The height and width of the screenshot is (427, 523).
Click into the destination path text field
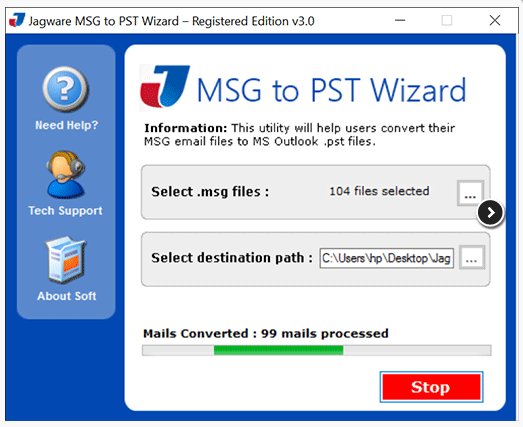click(x=387, y=258)
